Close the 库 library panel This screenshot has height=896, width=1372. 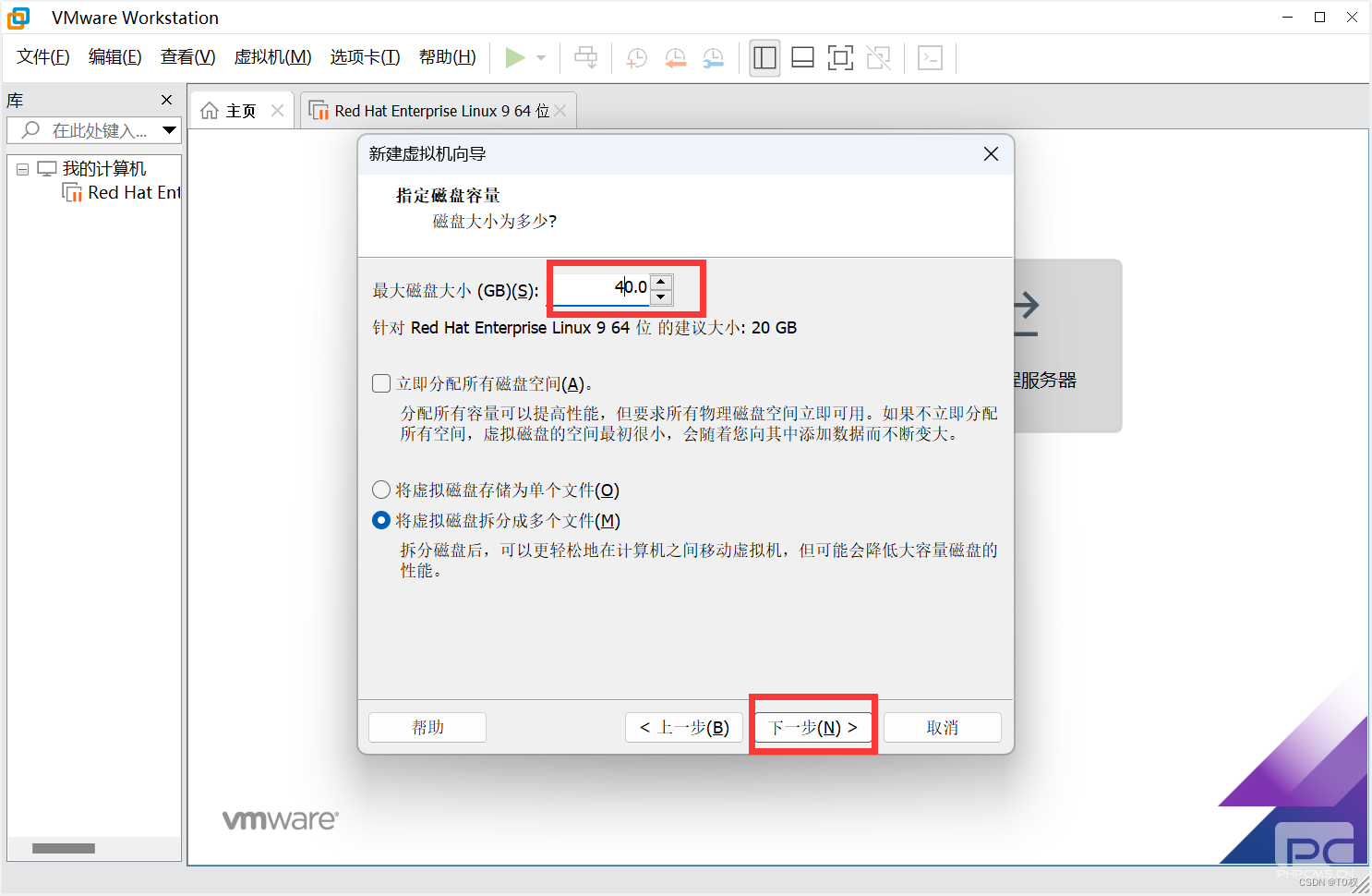click(166, 100)
